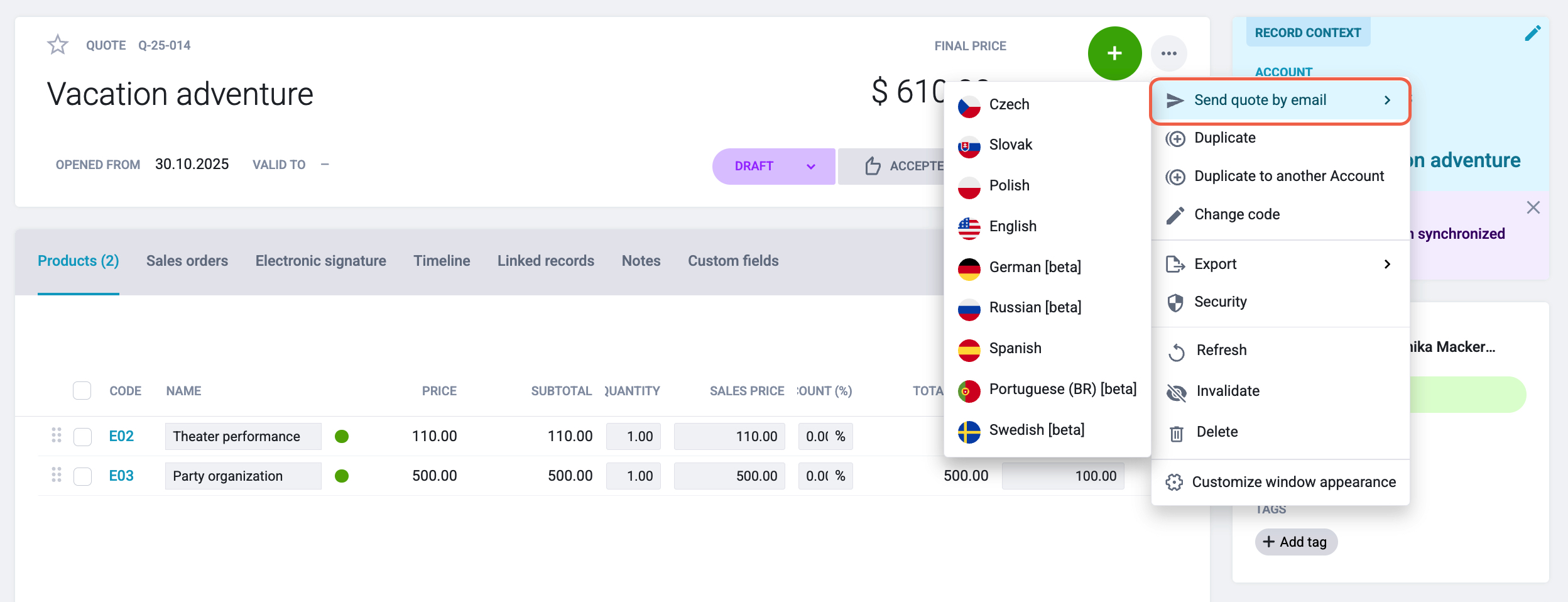Click the Valid To empty date value
1568x602 pixels.
[325, 165]
